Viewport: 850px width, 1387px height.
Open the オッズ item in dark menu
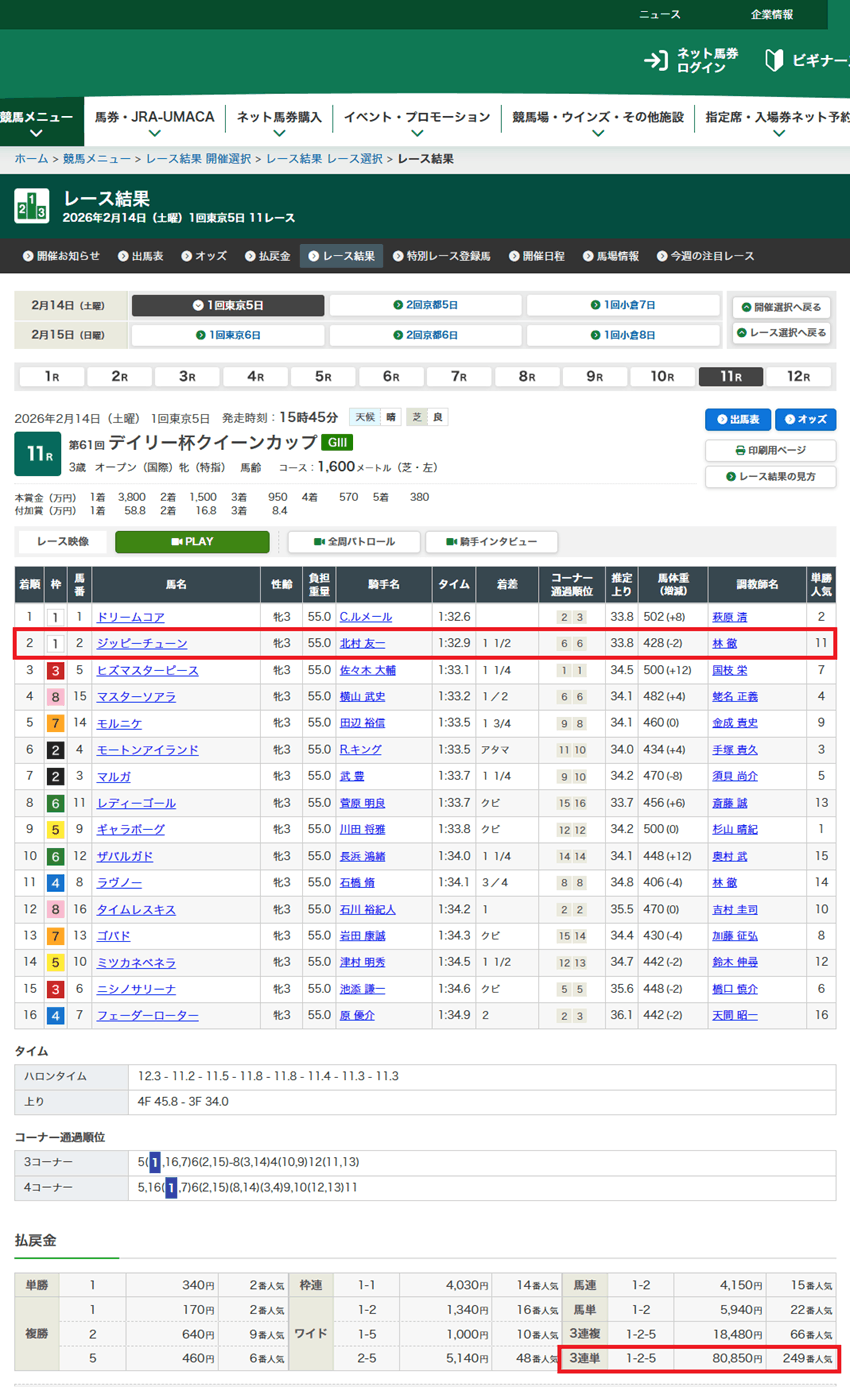204,256
